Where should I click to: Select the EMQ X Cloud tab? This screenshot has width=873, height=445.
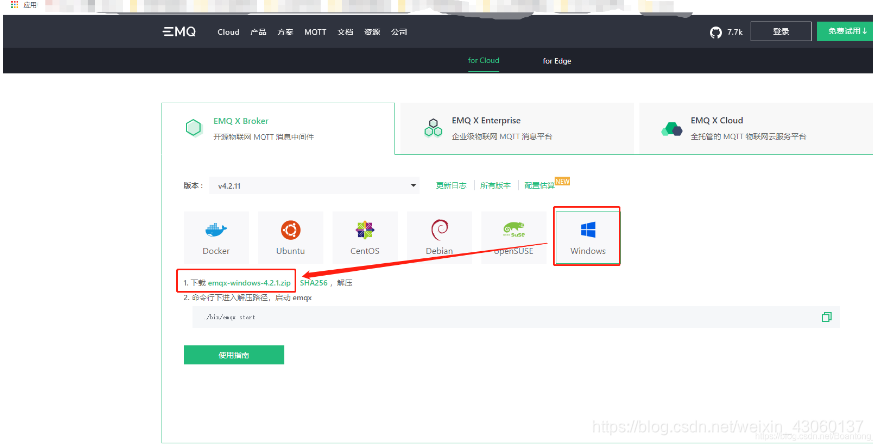pos(756,128)
